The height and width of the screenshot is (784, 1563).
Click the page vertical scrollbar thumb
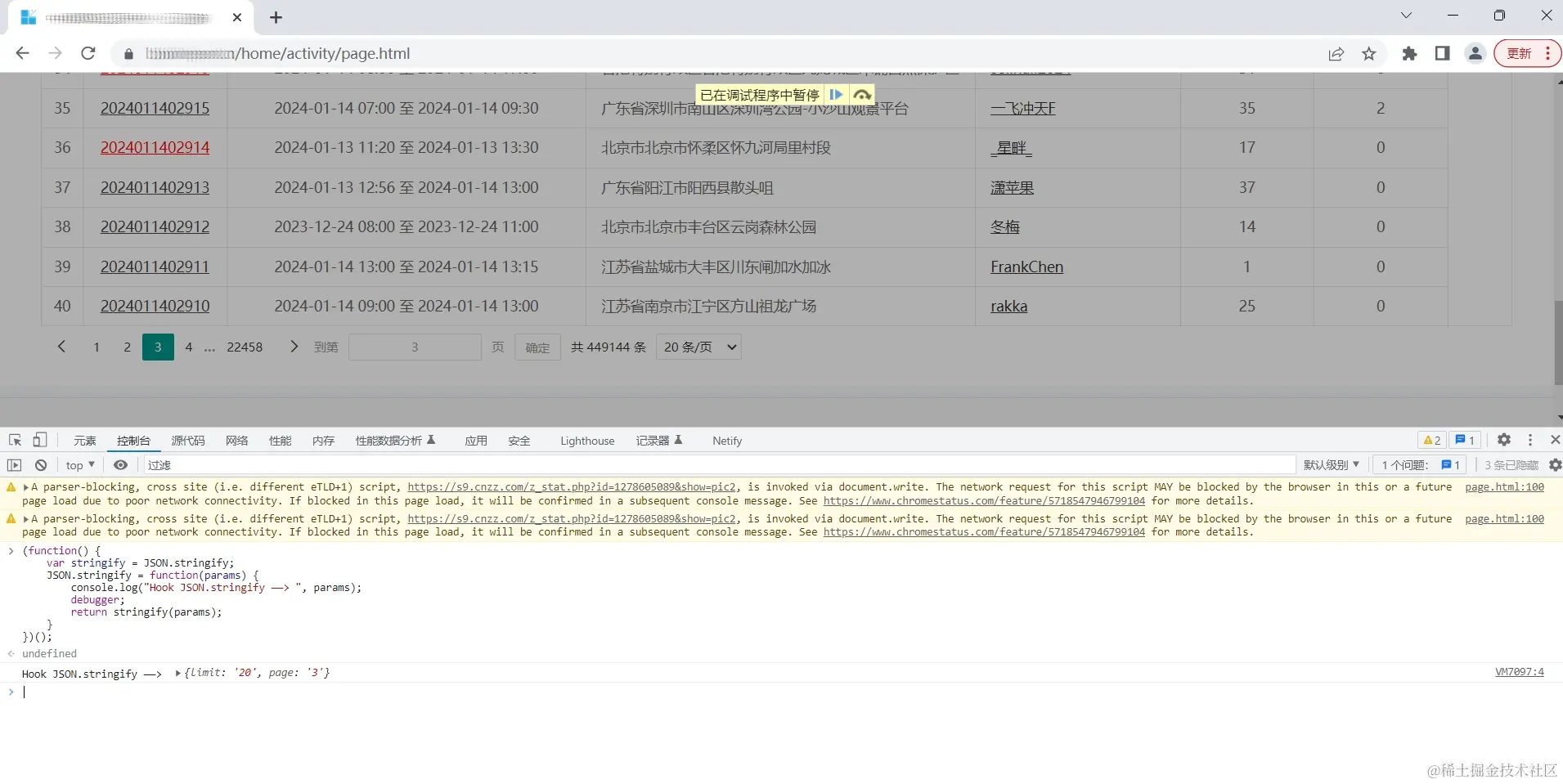(x=1558, y=342)
